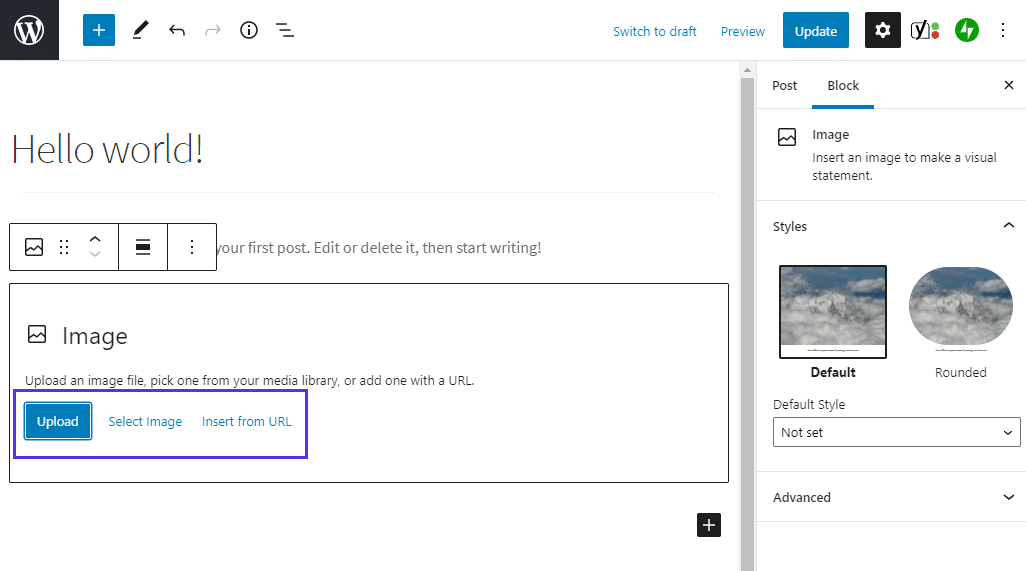The height and width of the screenshot is (571, 1026).
Task: Open the Details info icon
Action: point(249,30)
